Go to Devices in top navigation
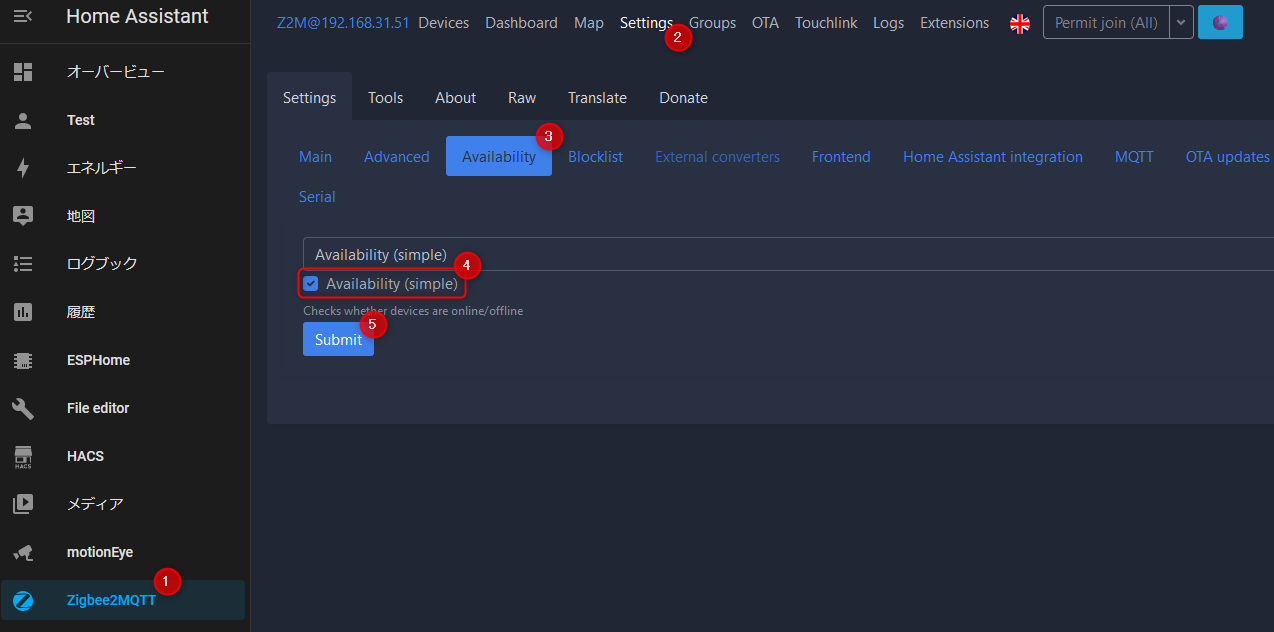1274x632 pixels. [x=443, y=22]
